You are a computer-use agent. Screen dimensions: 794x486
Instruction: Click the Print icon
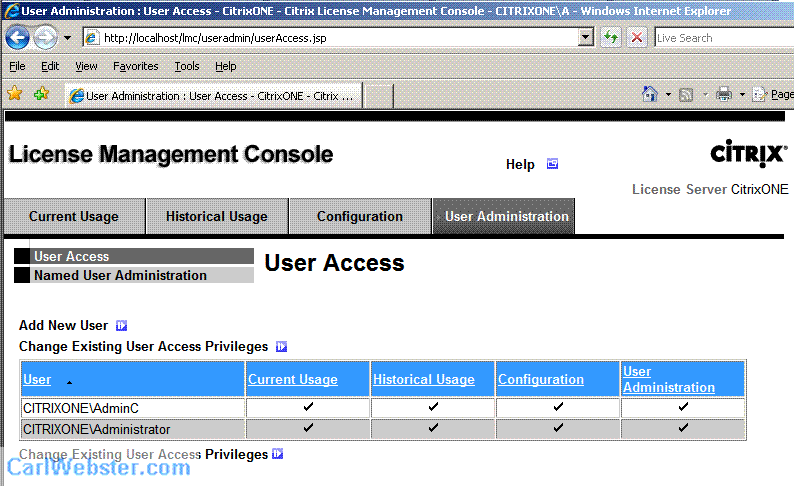coord(724,94)
